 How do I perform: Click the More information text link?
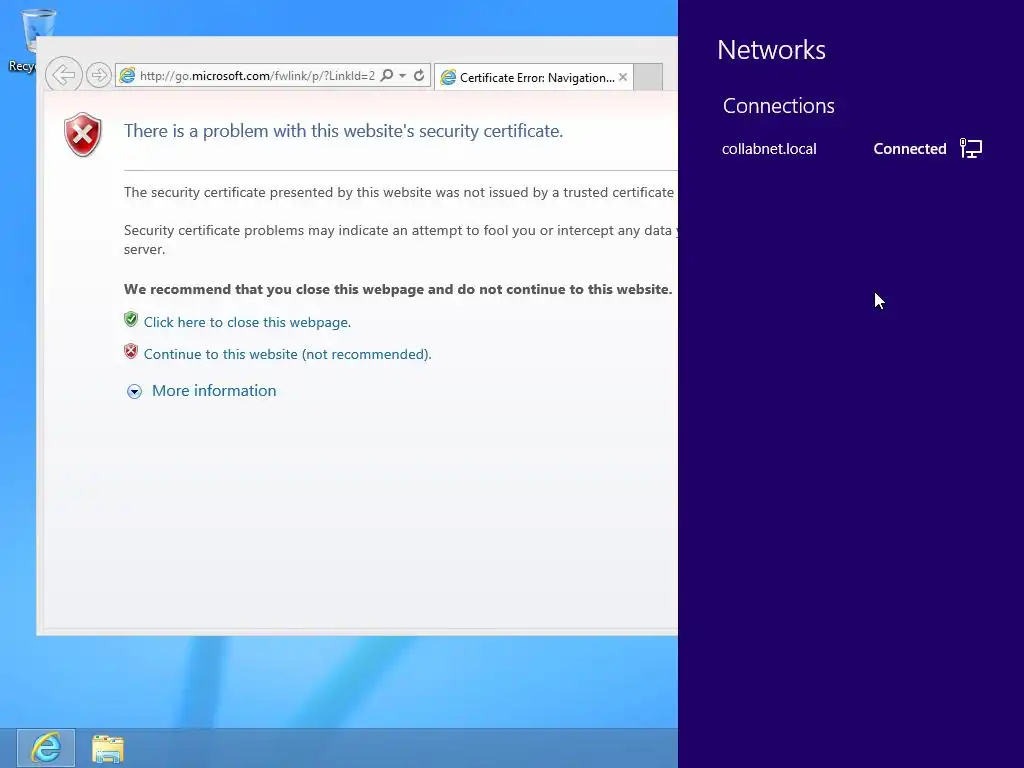point(214,391)
